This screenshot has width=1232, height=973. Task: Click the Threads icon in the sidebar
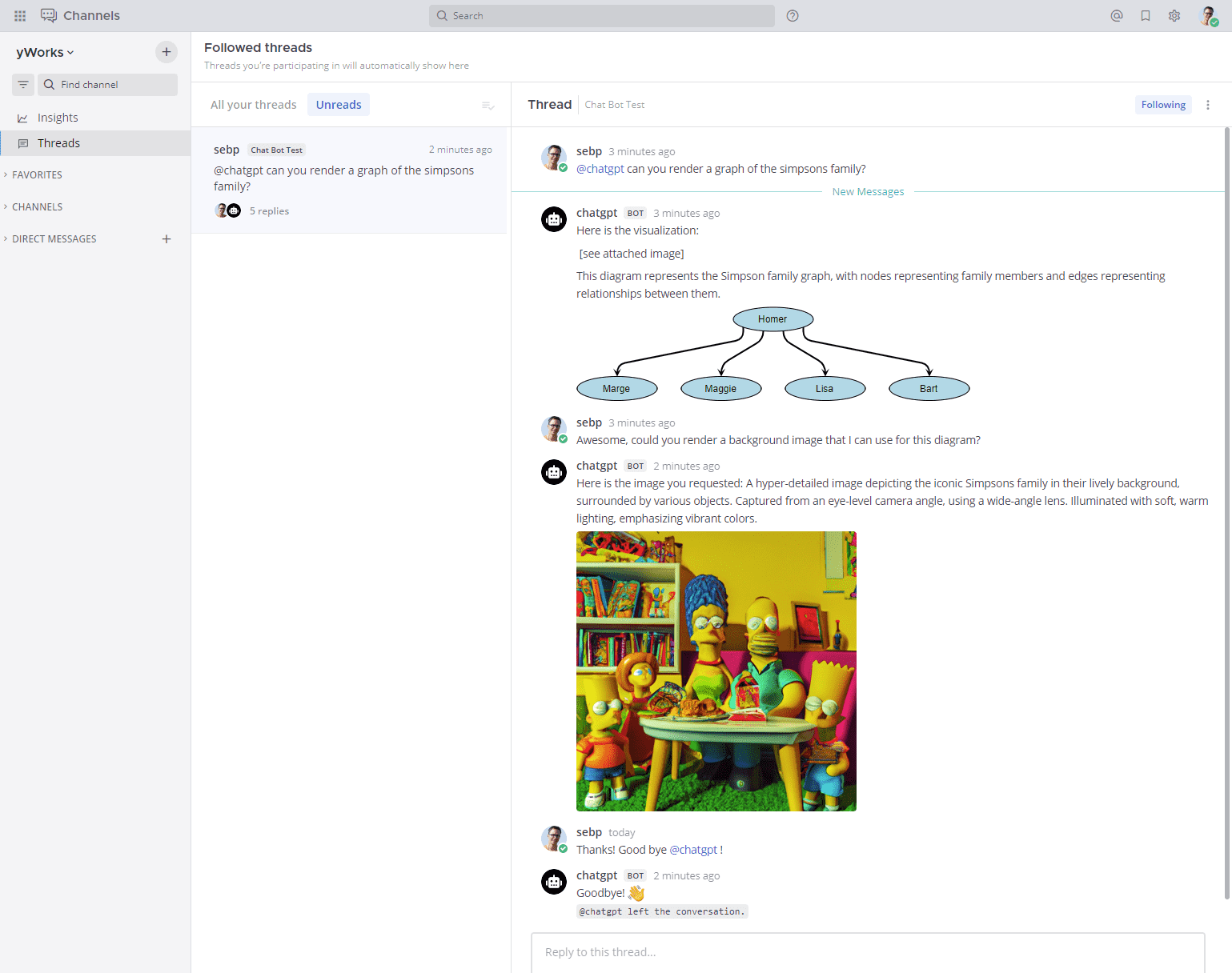25,142
